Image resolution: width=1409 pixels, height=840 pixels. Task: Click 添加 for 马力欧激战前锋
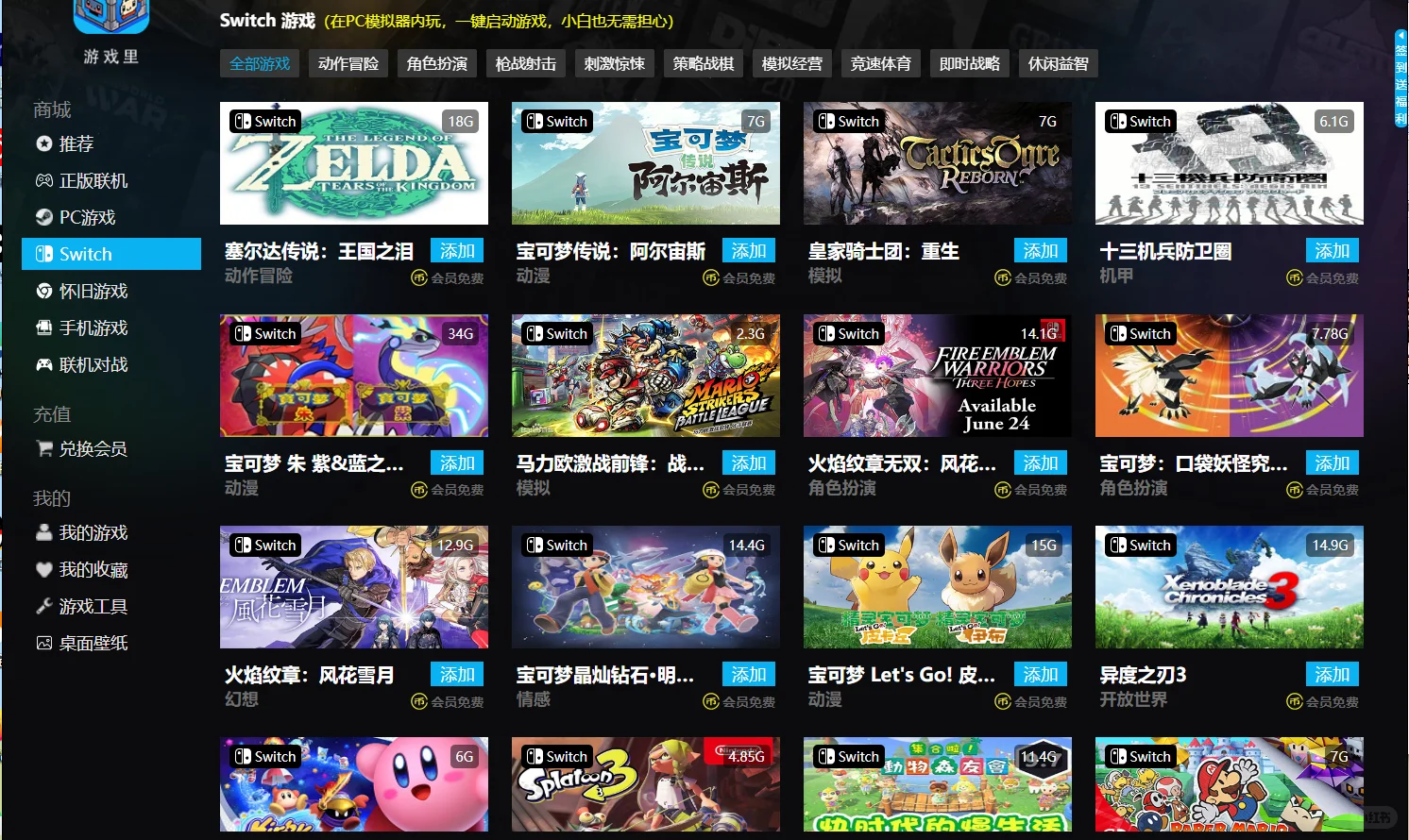point(749,462)
